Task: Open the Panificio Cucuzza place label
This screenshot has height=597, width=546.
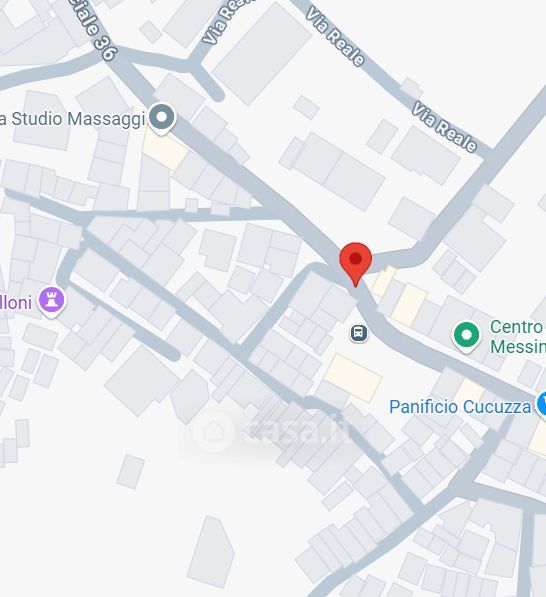Action: (460, 407)
